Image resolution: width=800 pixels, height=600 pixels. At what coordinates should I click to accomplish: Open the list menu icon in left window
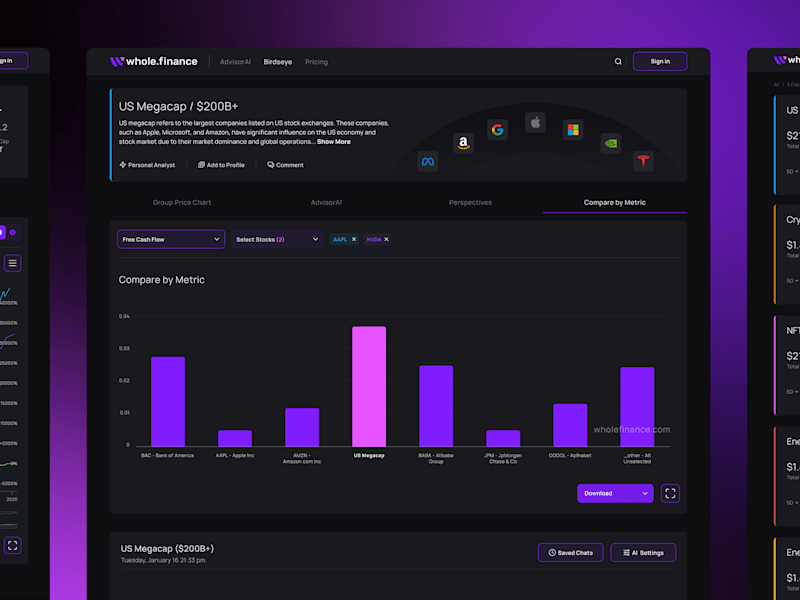(x=12, y=263)
